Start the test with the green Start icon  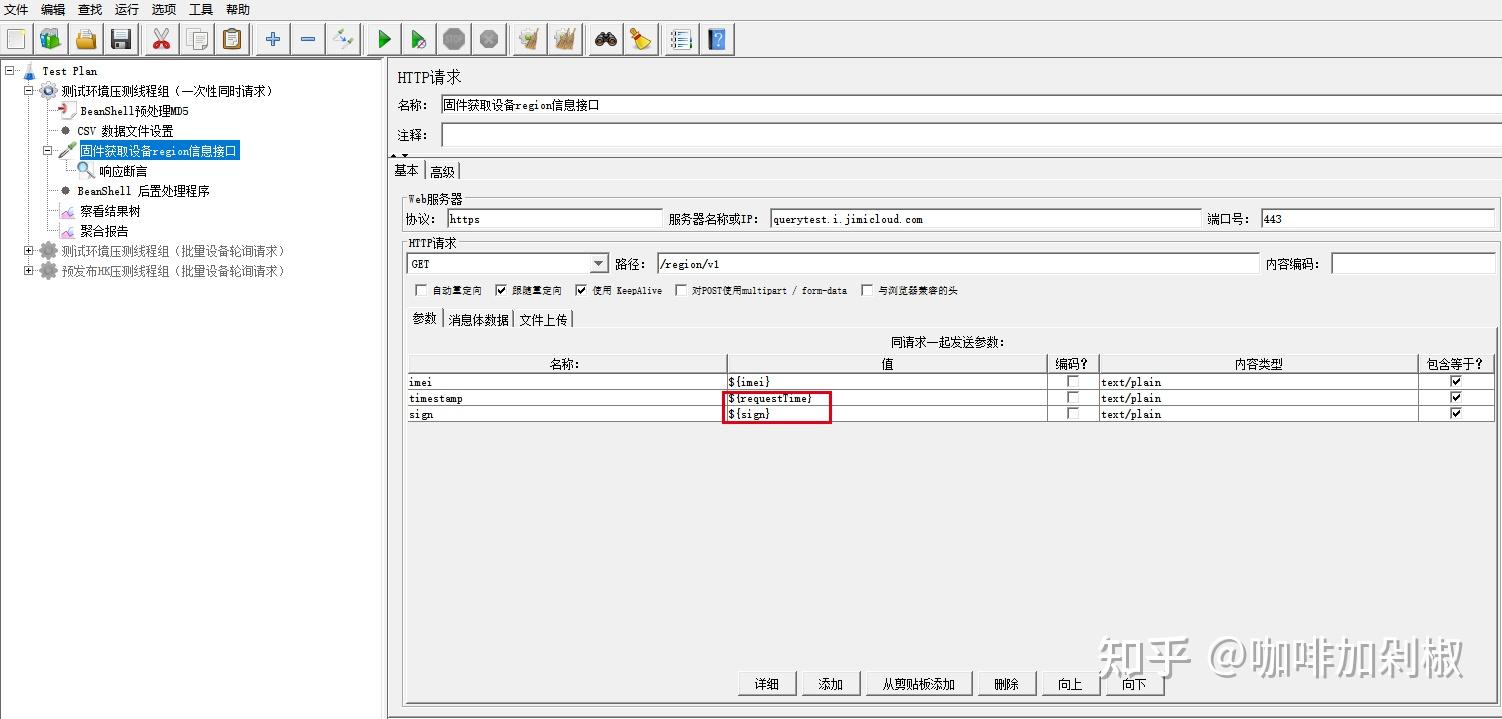(x=383, y=38)
